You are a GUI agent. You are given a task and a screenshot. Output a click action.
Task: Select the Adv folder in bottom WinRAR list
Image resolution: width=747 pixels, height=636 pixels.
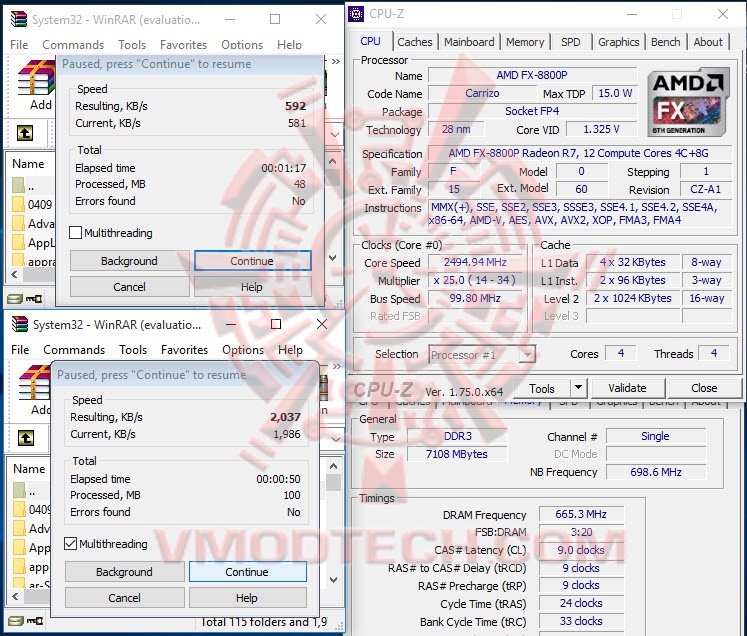[x=31, y=528]
